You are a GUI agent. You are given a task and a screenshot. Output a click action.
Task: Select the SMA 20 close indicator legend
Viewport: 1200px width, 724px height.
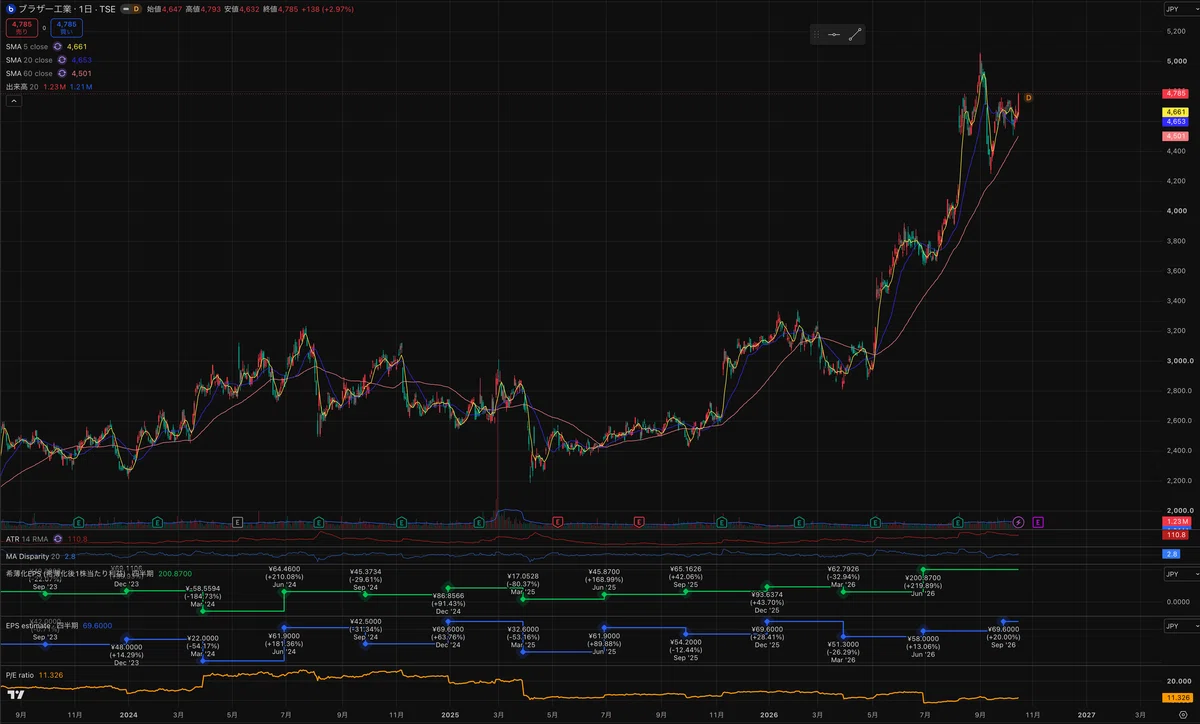[x=30, y=60]
